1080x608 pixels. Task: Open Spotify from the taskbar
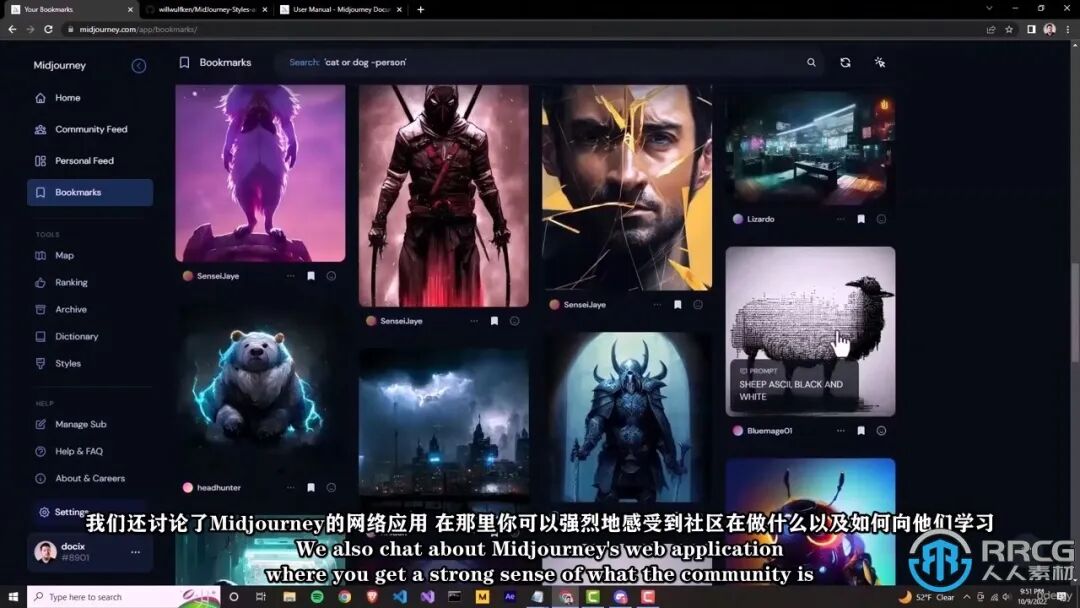[x=317, y=596]
